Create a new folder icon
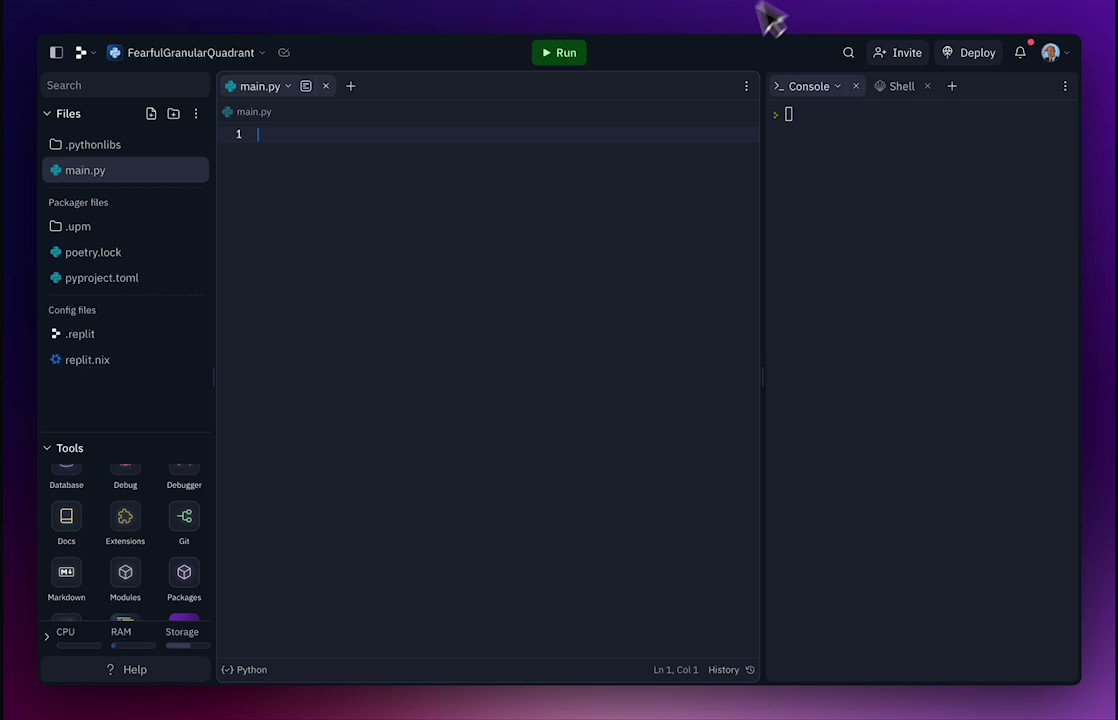 click(x=173, y=114)
